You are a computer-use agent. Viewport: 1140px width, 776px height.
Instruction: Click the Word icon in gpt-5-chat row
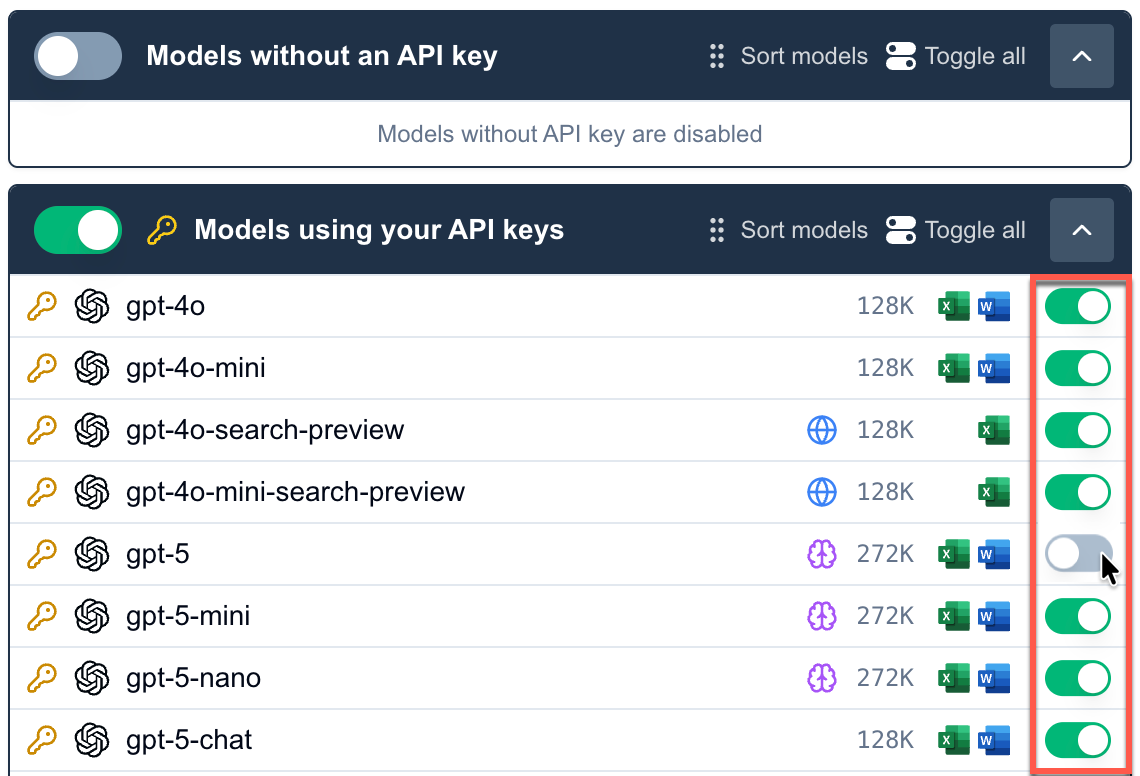tap(994, 740)
